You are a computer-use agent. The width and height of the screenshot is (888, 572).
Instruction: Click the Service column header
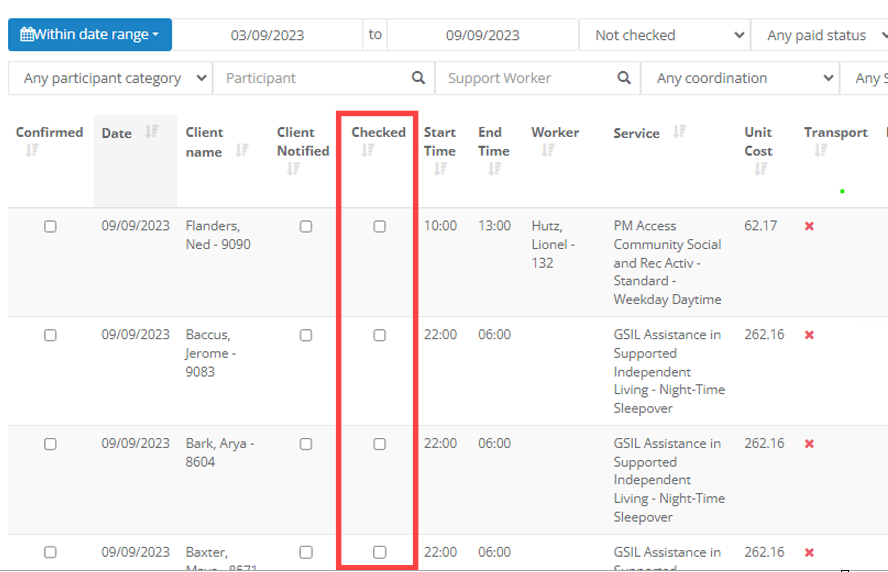637,133
